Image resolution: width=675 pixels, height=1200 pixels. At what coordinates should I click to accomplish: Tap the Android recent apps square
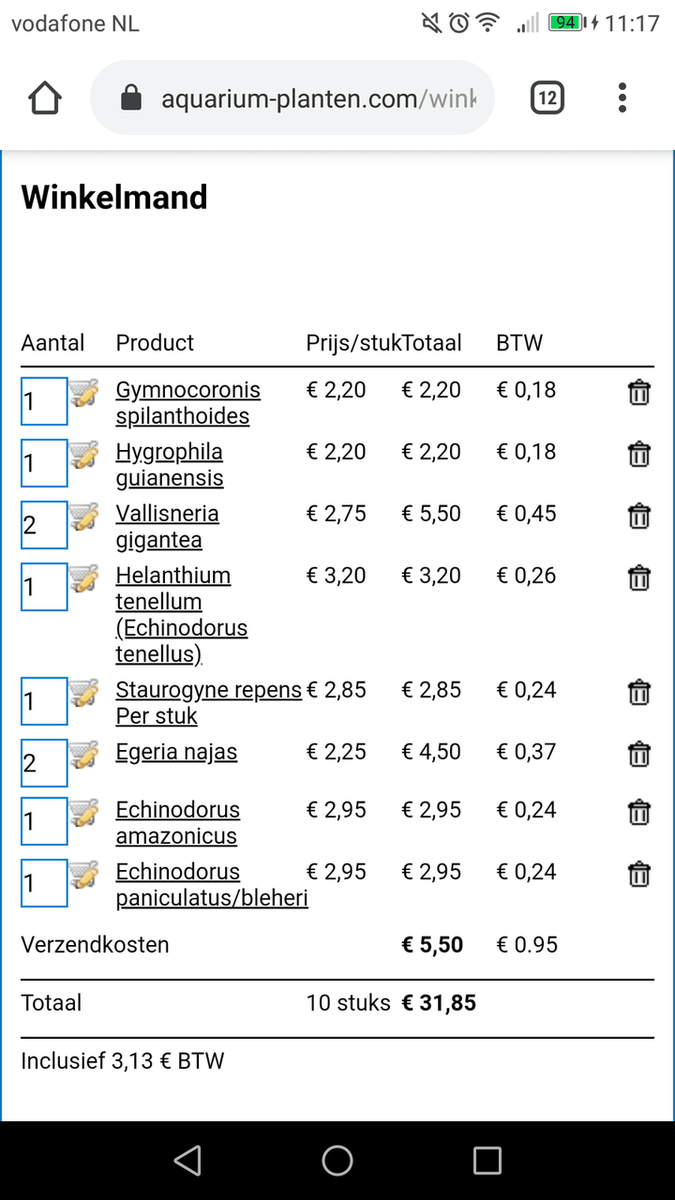point(487,1160)
